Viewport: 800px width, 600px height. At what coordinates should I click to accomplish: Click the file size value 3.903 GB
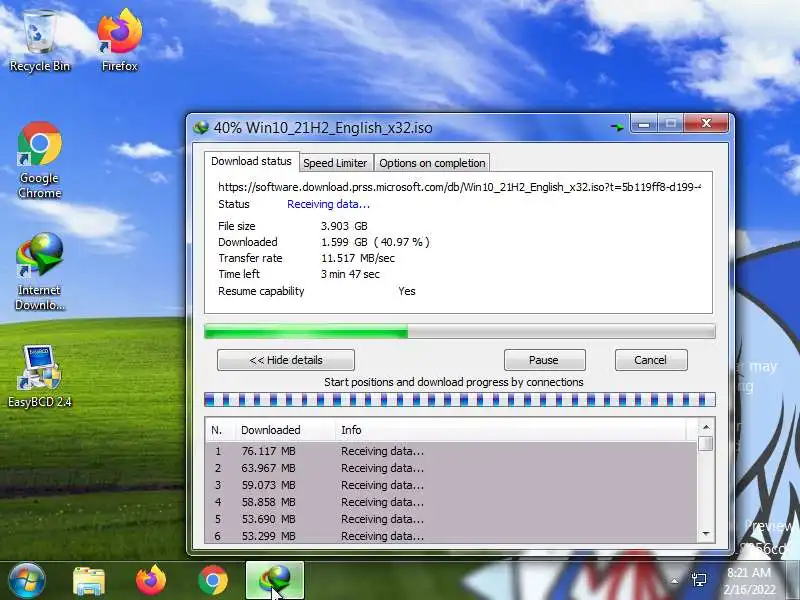point(344,226)
